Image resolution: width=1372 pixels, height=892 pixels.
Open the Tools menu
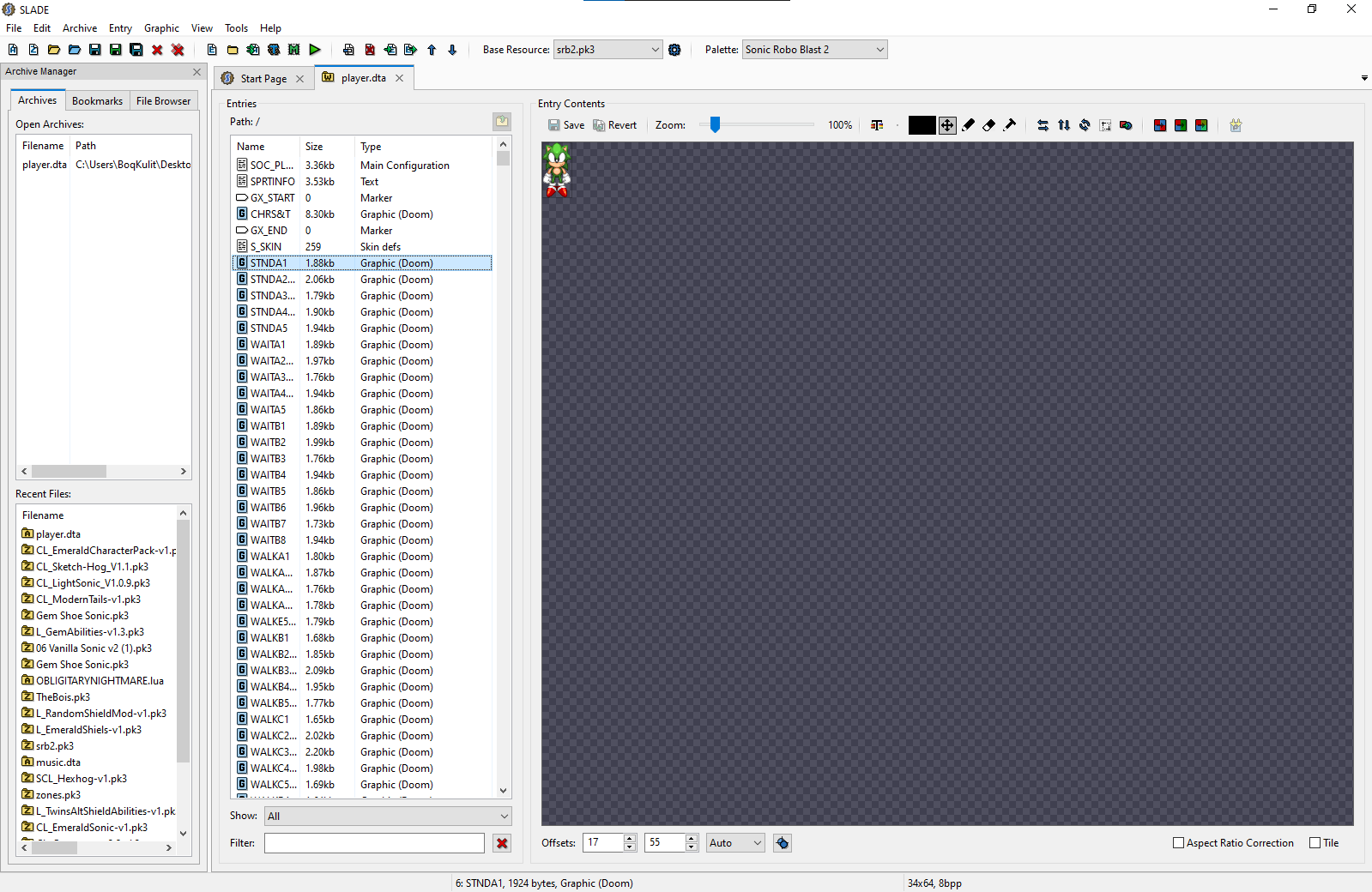pyautogui.click(x=236, y=28)
